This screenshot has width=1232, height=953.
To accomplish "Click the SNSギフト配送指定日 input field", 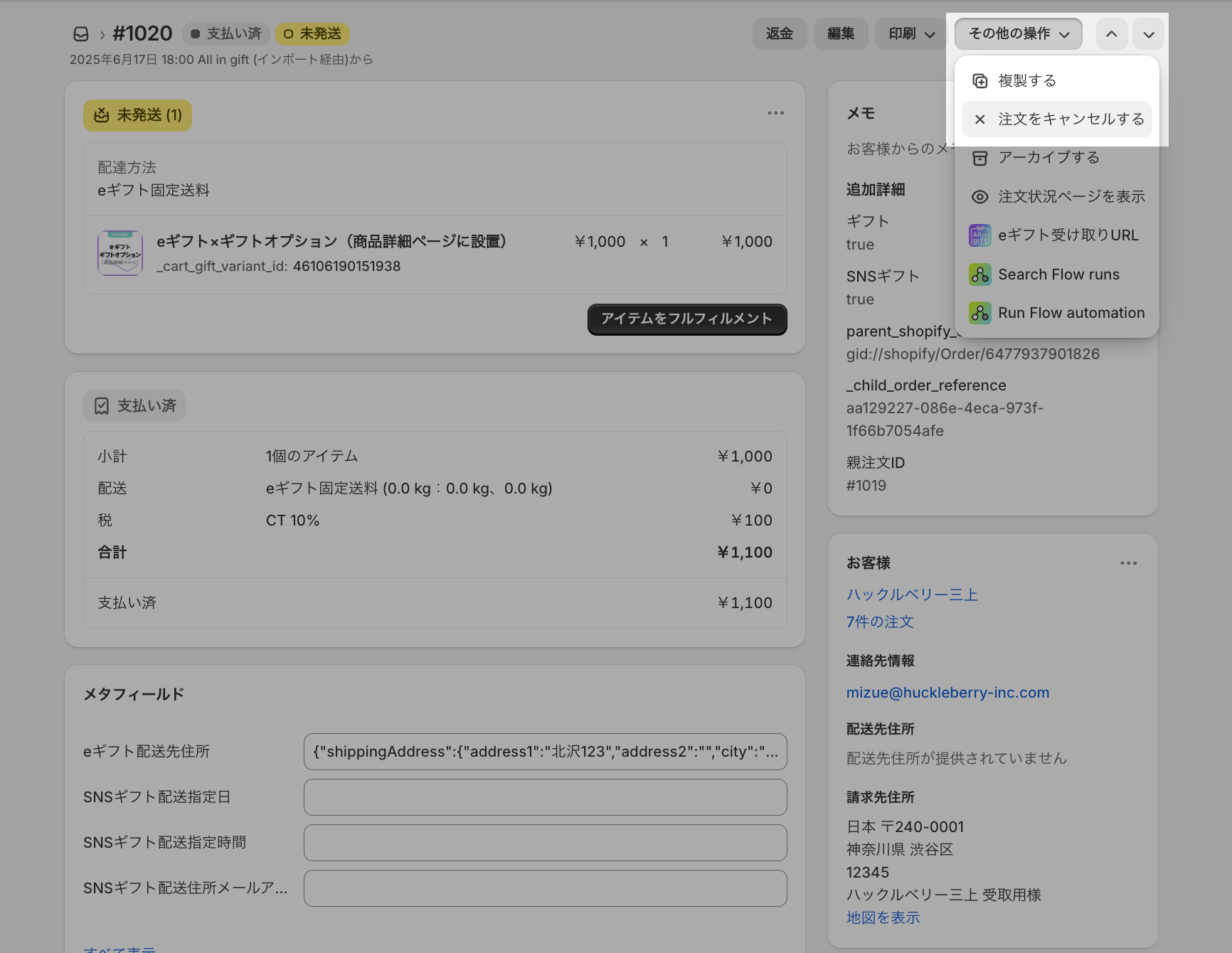I will [545, 797].
